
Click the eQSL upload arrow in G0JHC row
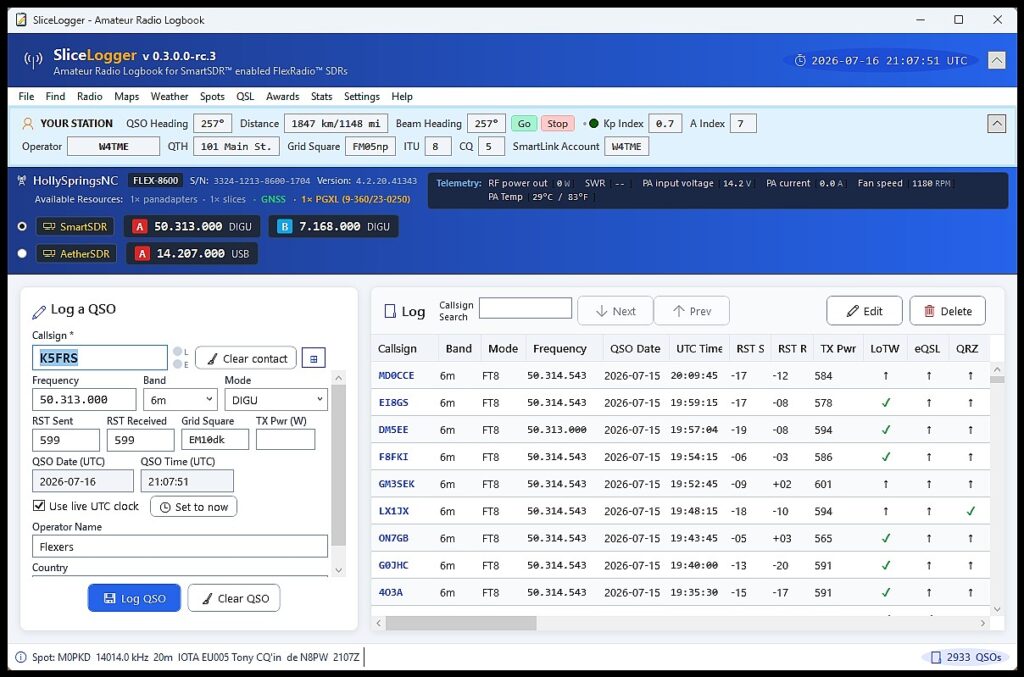(x=929, y=565)
